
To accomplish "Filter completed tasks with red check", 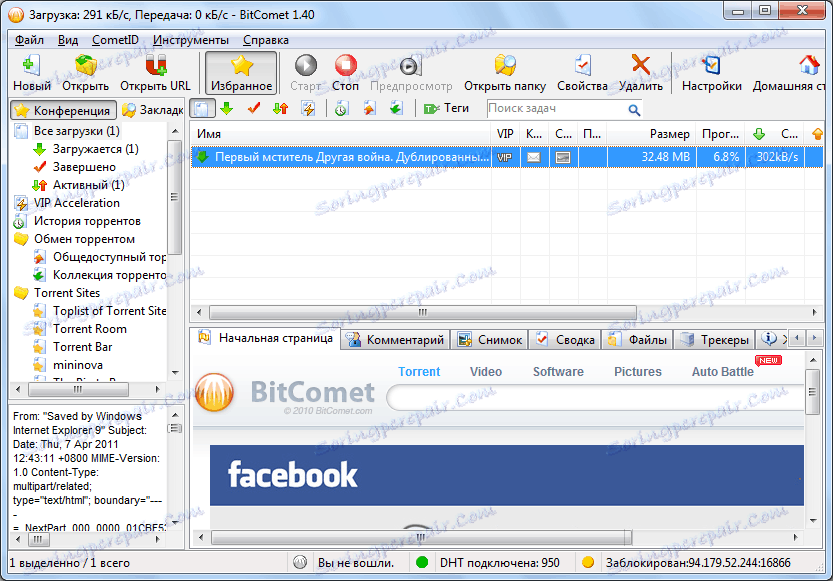I will (254, 108).
